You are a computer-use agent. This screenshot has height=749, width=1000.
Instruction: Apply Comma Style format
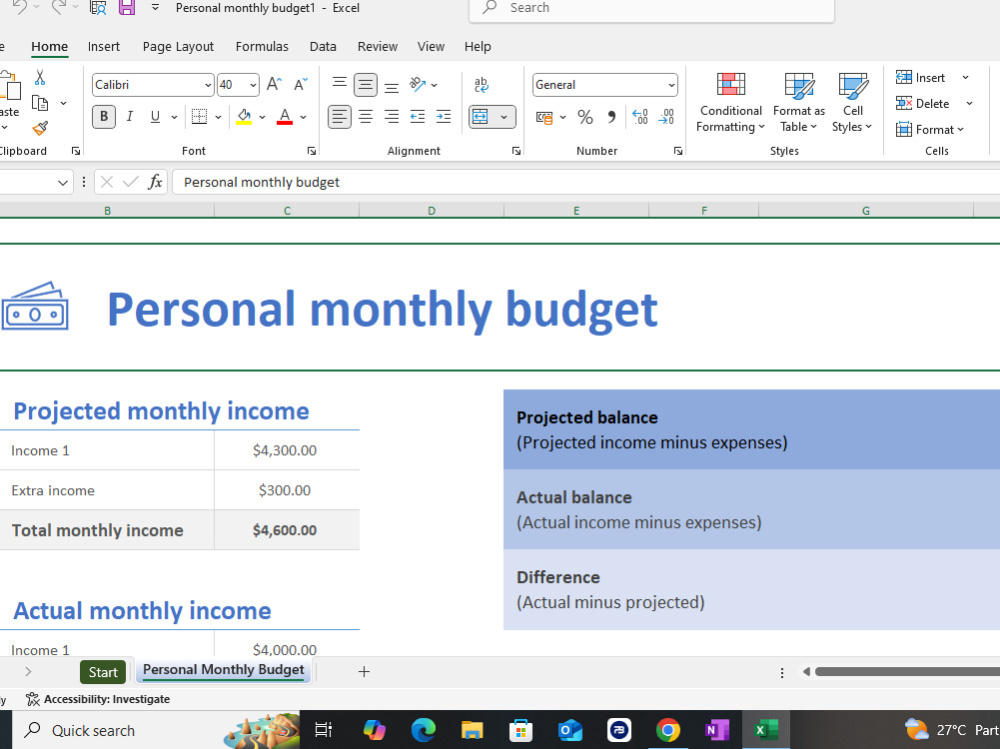pos(612,117)
